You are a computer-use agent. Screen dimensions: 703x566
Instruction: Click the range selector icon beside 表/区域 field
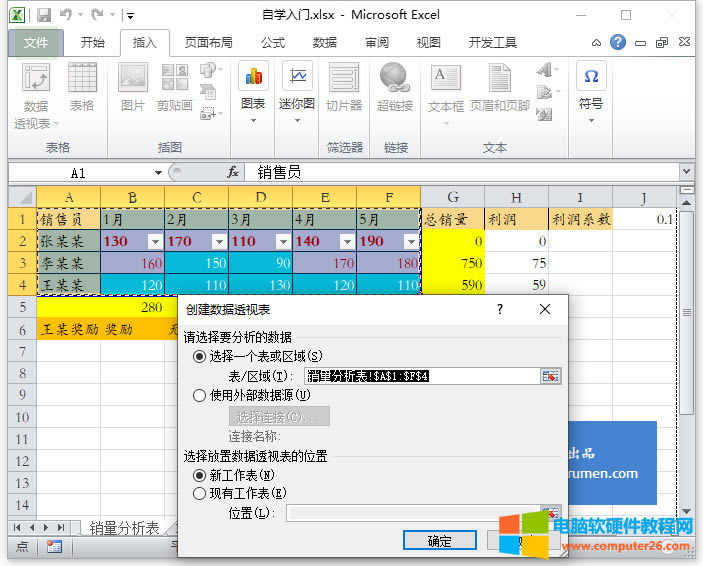pos(550,376)
